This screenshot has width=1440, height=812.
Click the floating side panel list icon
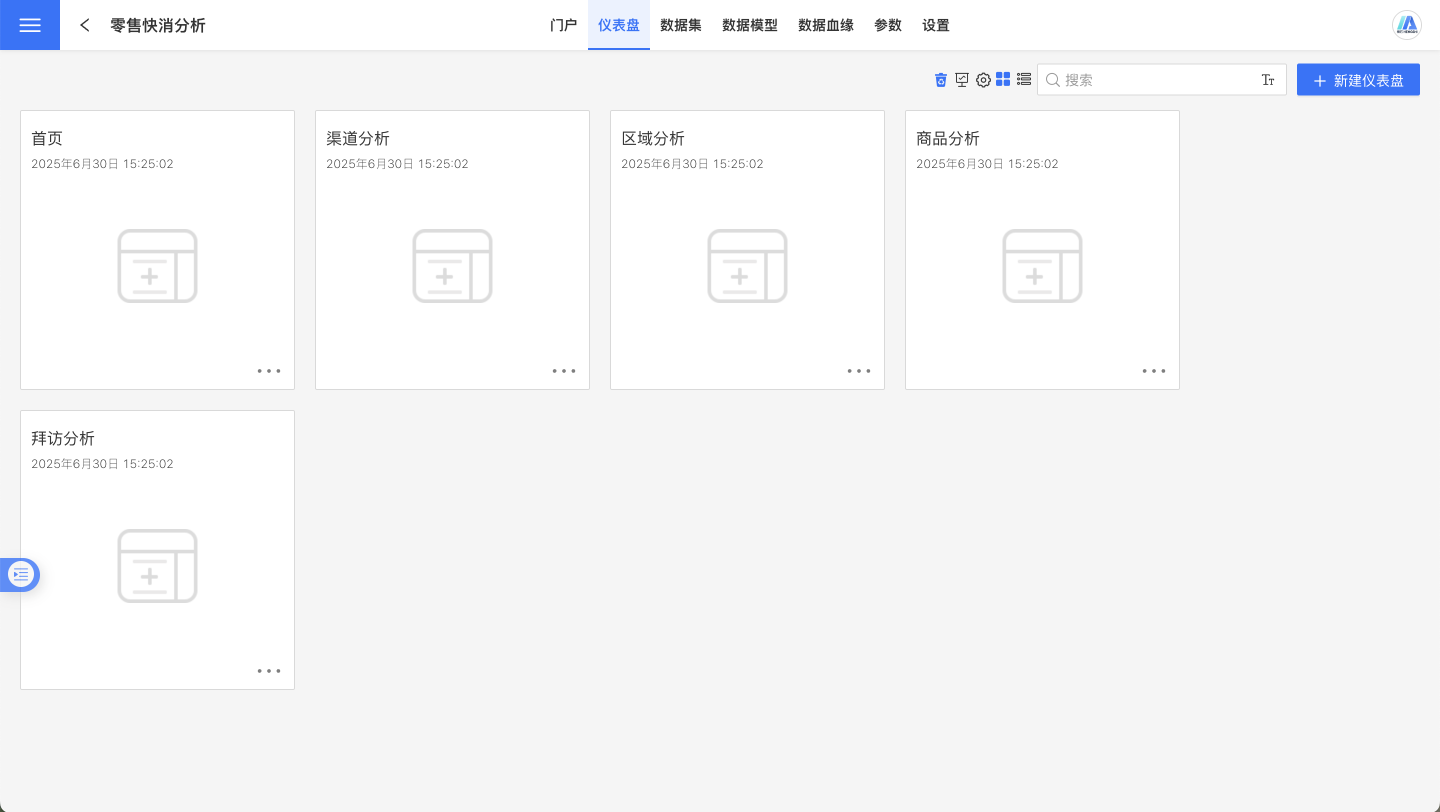pos(21,574)
